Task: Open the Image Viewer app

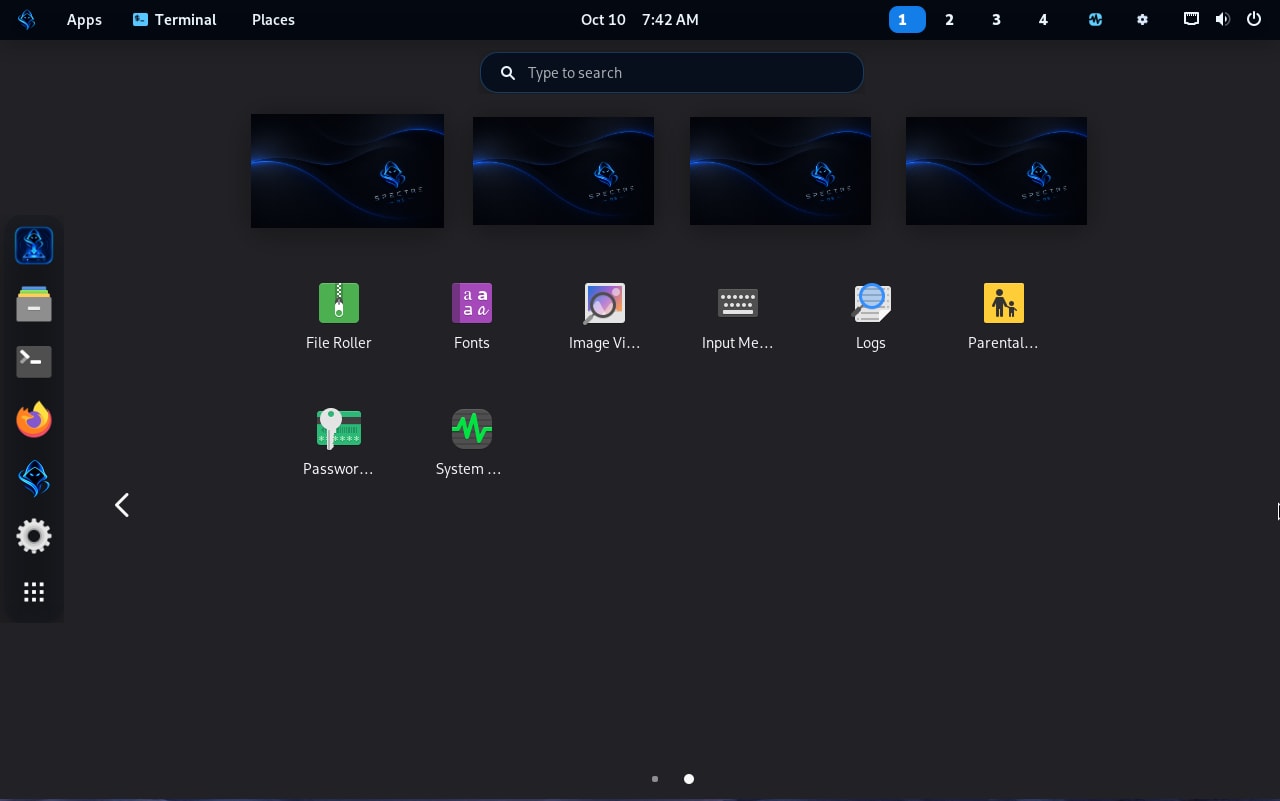Action: (604, 316)
